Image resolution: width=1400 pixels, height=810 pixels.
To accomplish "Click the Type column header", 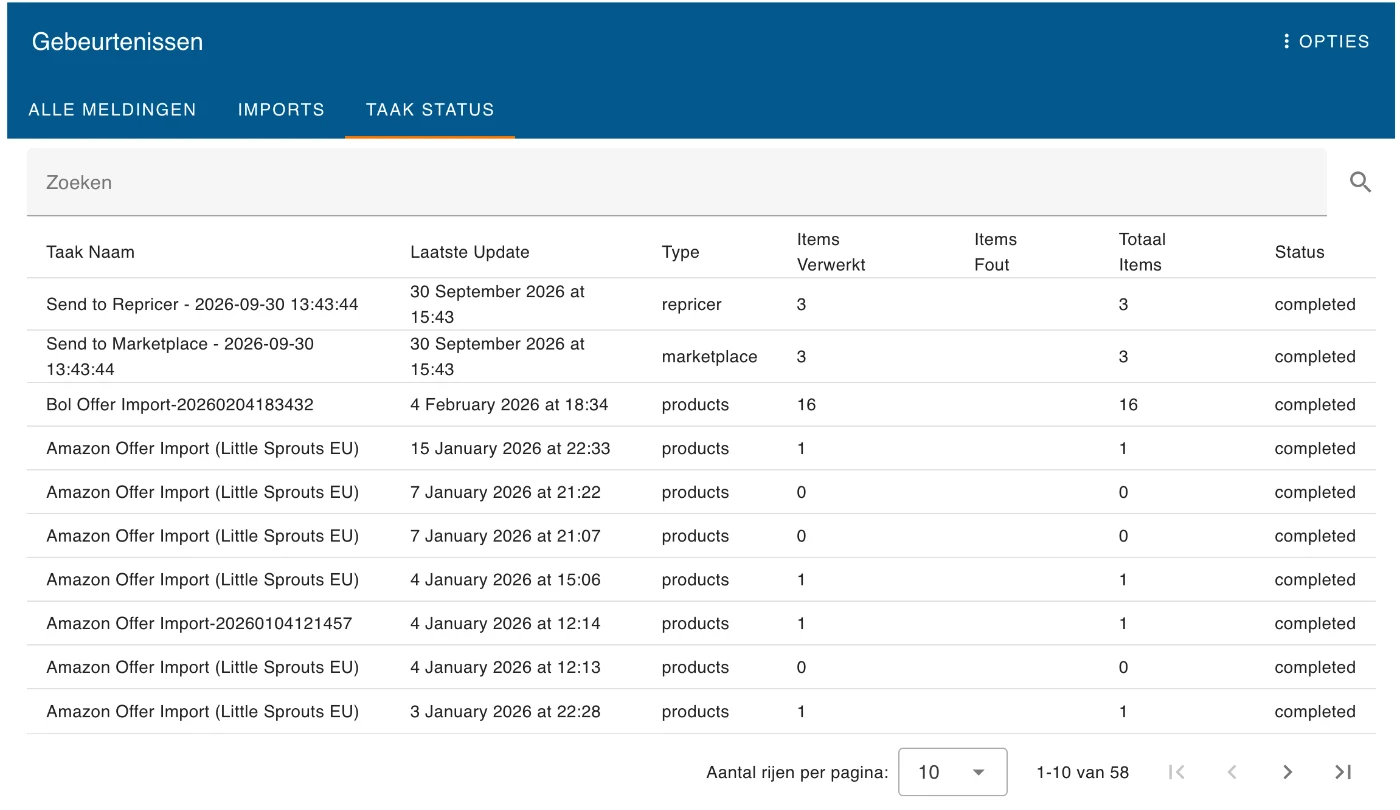I will click(681, 252).
